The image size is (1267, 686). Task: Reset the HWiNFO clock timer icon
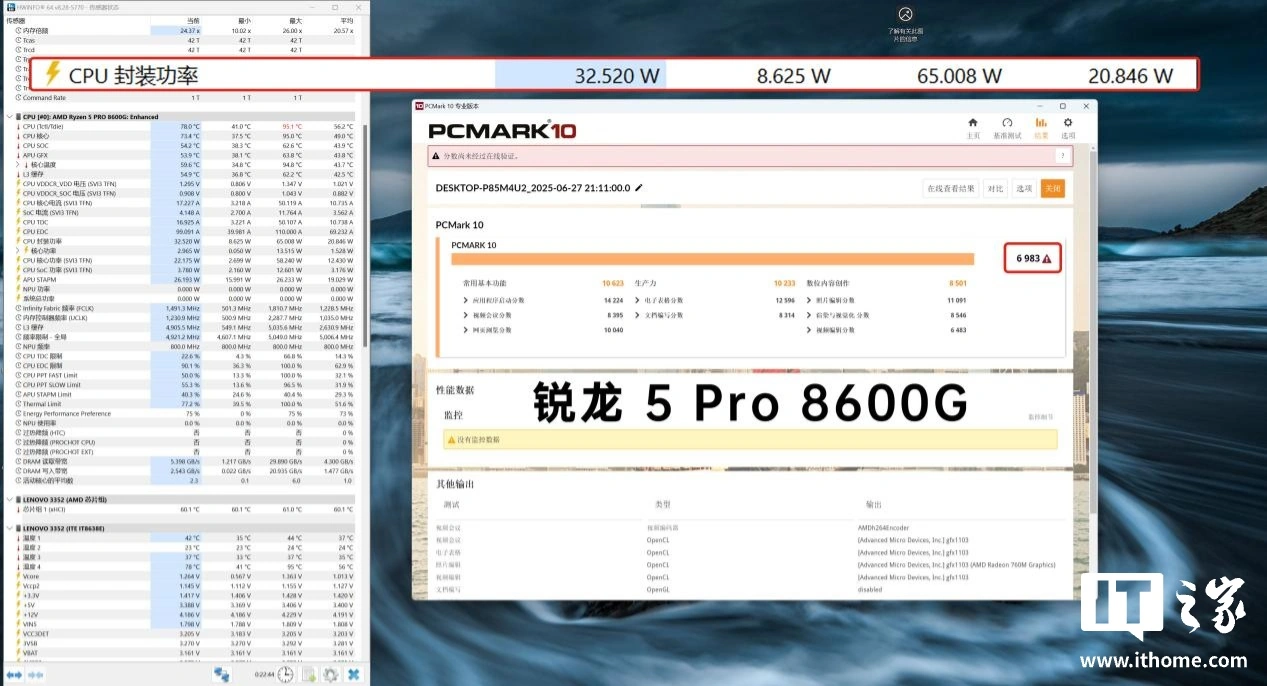tap(286, 675)
